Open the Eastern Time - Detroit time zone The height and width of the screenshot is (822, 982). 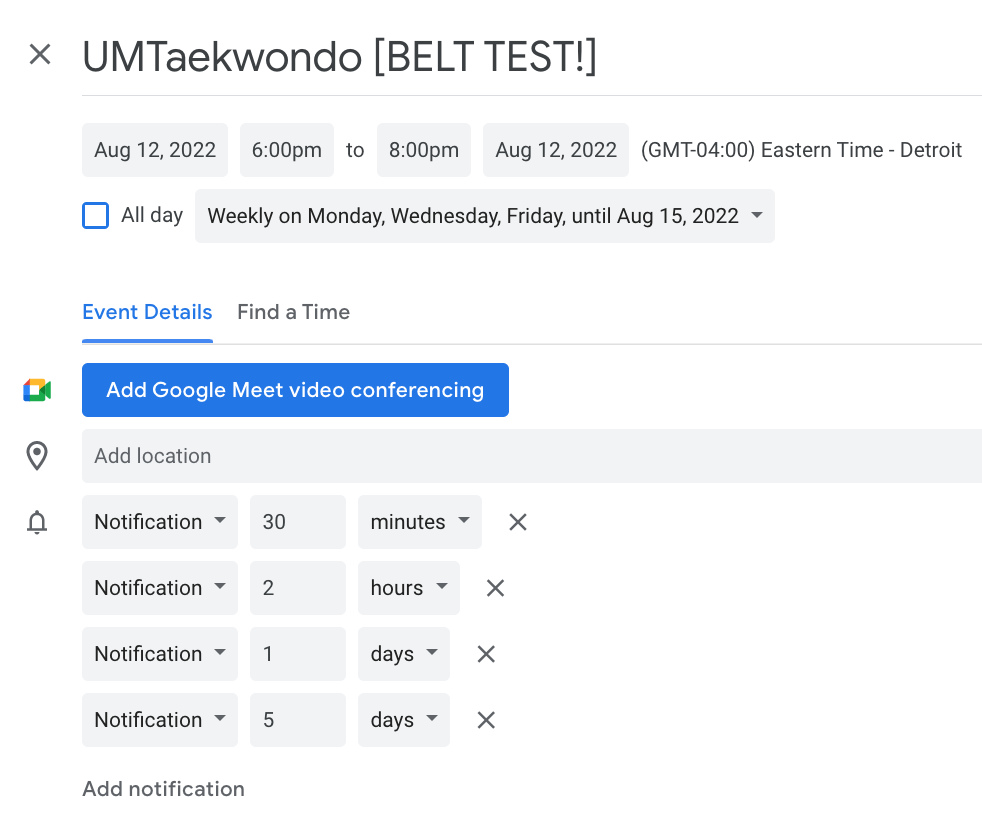(801, 150)
